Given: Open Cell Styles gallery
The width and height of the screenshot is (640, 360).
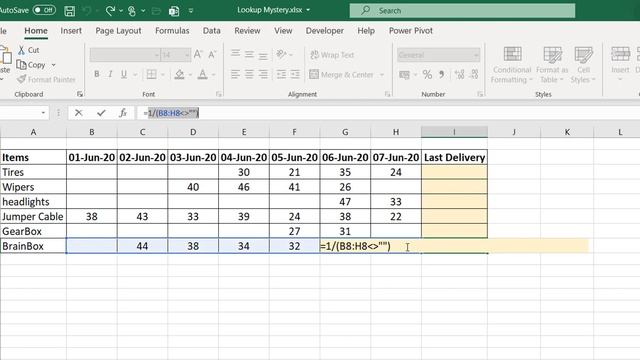Looking at the screenshot, I should point(583,64).
